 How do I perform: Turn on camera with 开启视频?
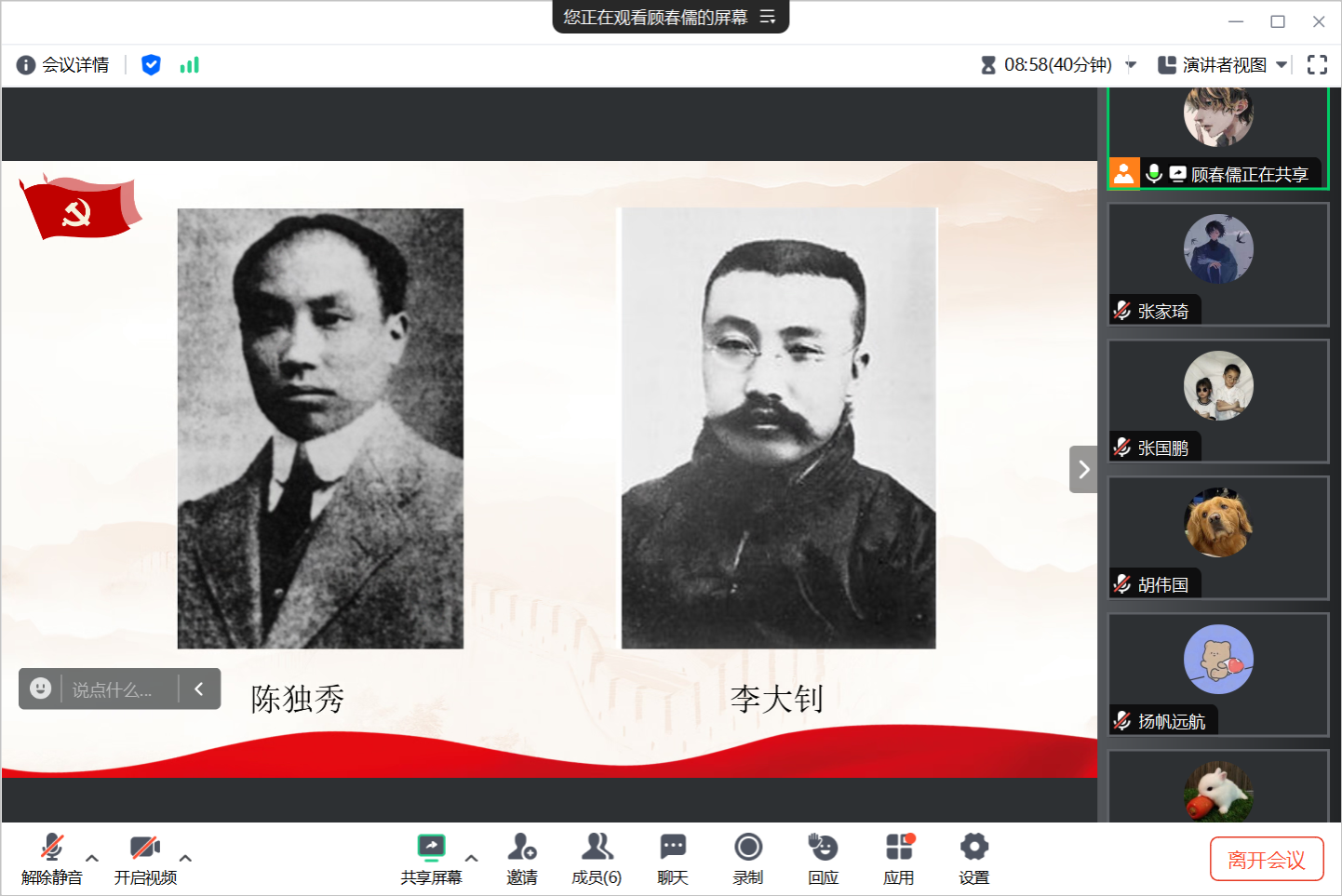[x=145, y=857]
